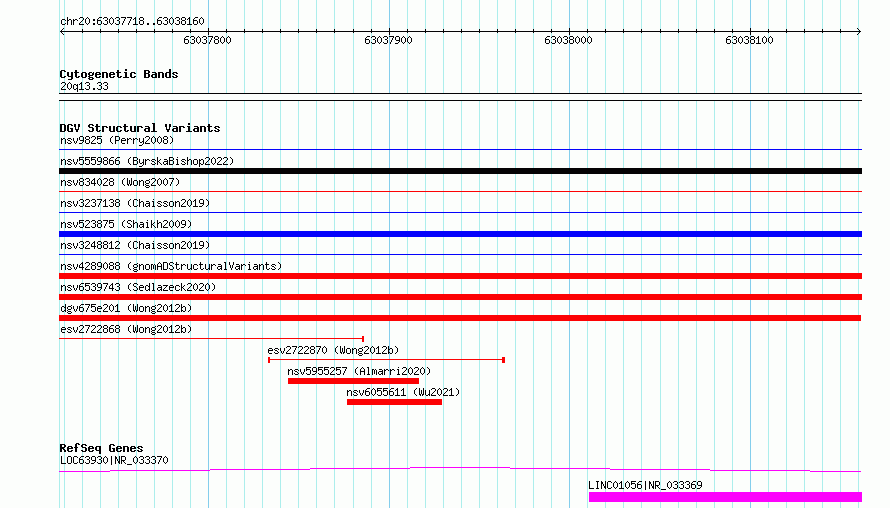
Task: Click the magenta LINC01056 exon bar
Action: pyautogui.click(x=725, y=497)
